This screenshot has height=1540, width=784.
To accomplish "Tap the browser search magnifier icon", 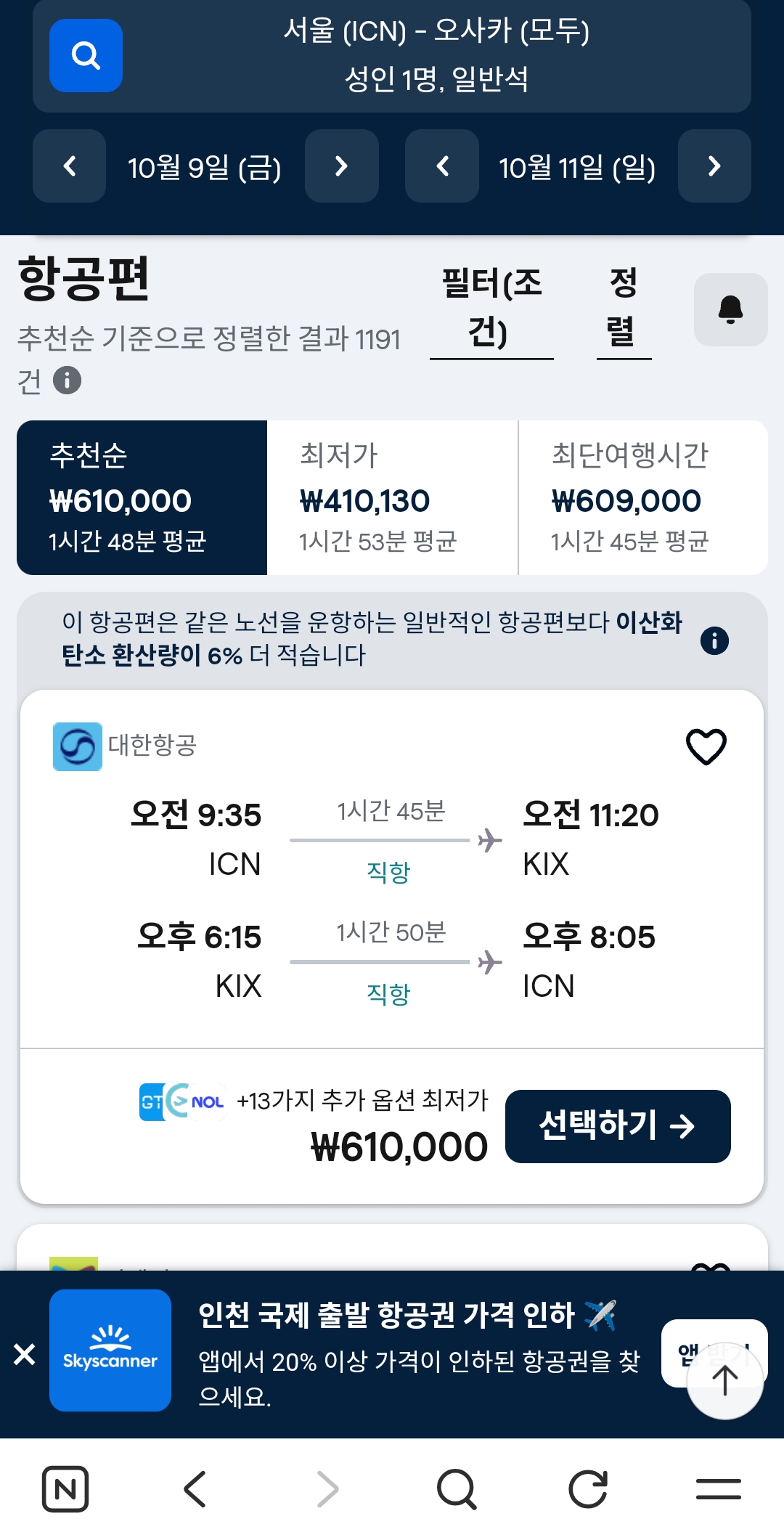I will [x=457, y=1489].
